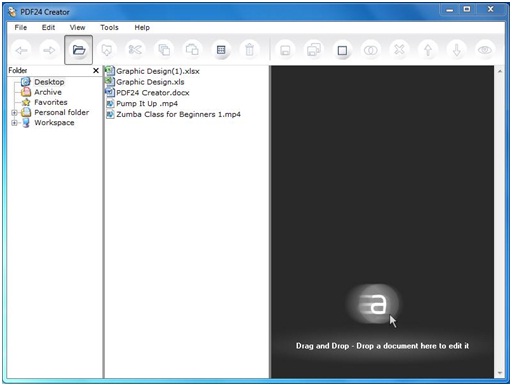This screenshot has height=386, width=512.
Task: Select file Graphic Design(1).xlsx
Action: point(158,71)
